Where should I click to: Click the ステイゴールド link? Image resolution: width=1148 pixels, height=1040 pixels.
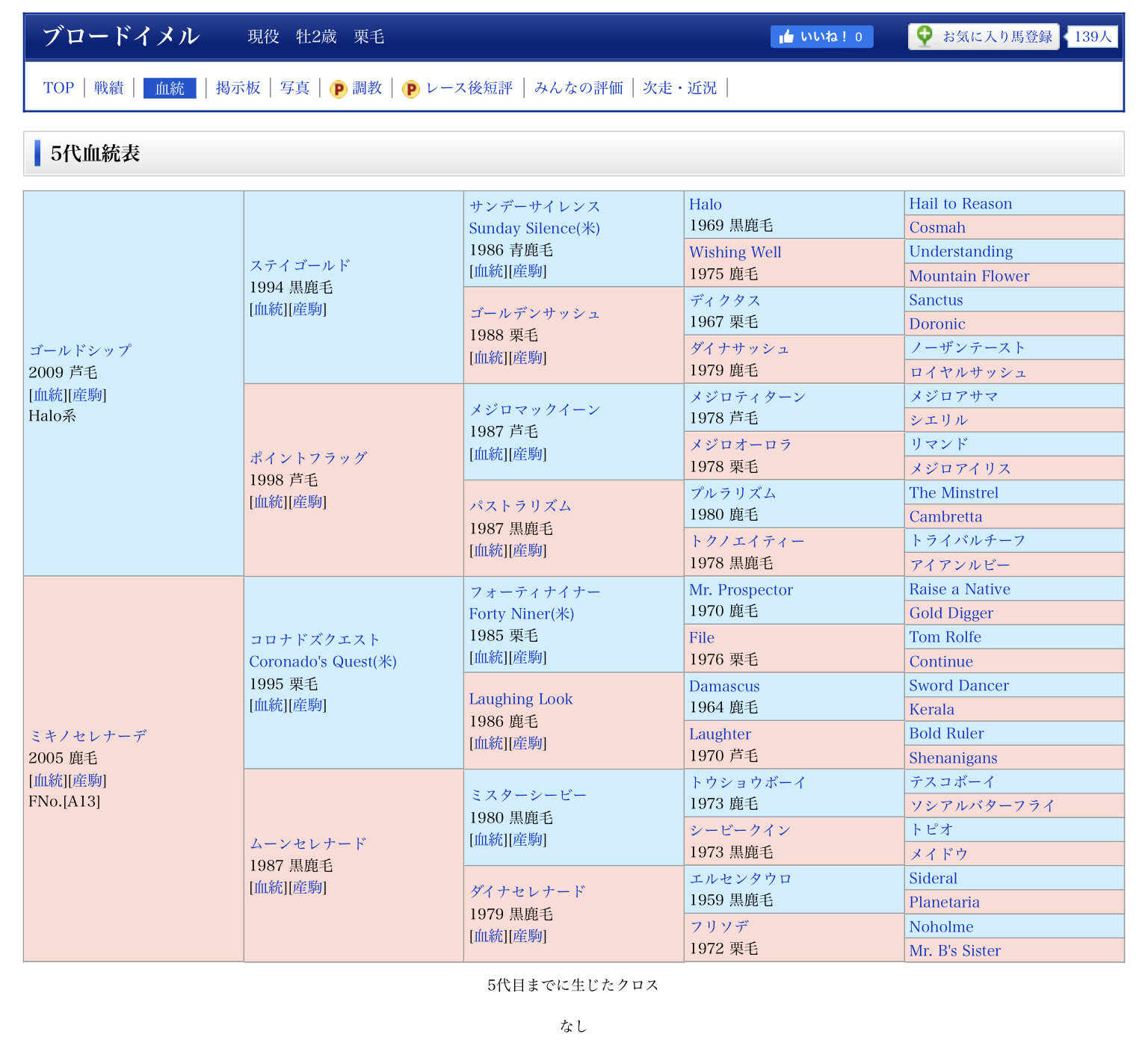point(300,265)
